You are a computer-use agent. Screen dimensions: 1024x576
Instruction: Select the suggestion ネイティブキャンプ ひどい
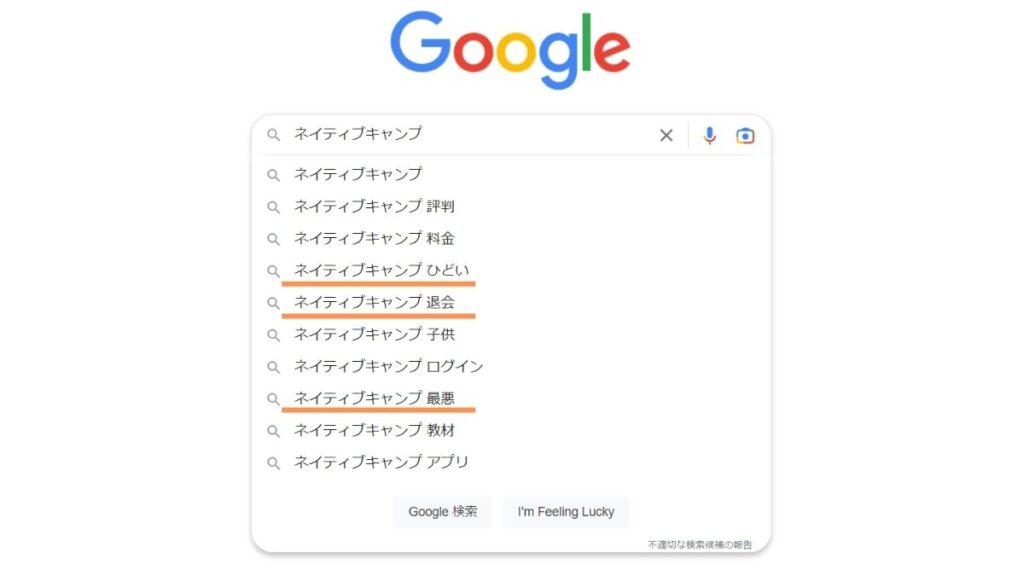click(381, 270)
